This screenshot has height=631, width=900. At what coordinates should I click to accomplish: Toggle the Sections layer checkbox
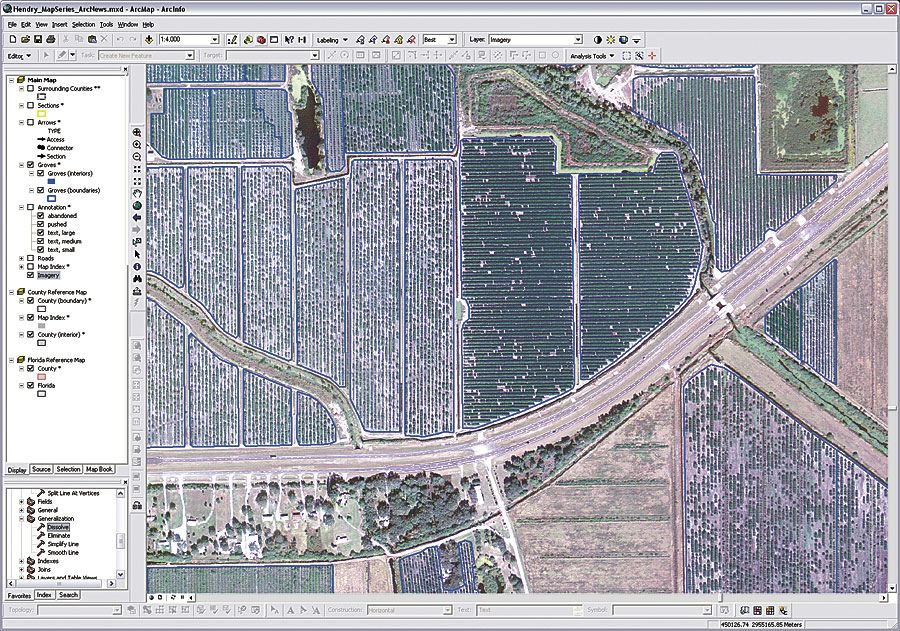(30, 106)
